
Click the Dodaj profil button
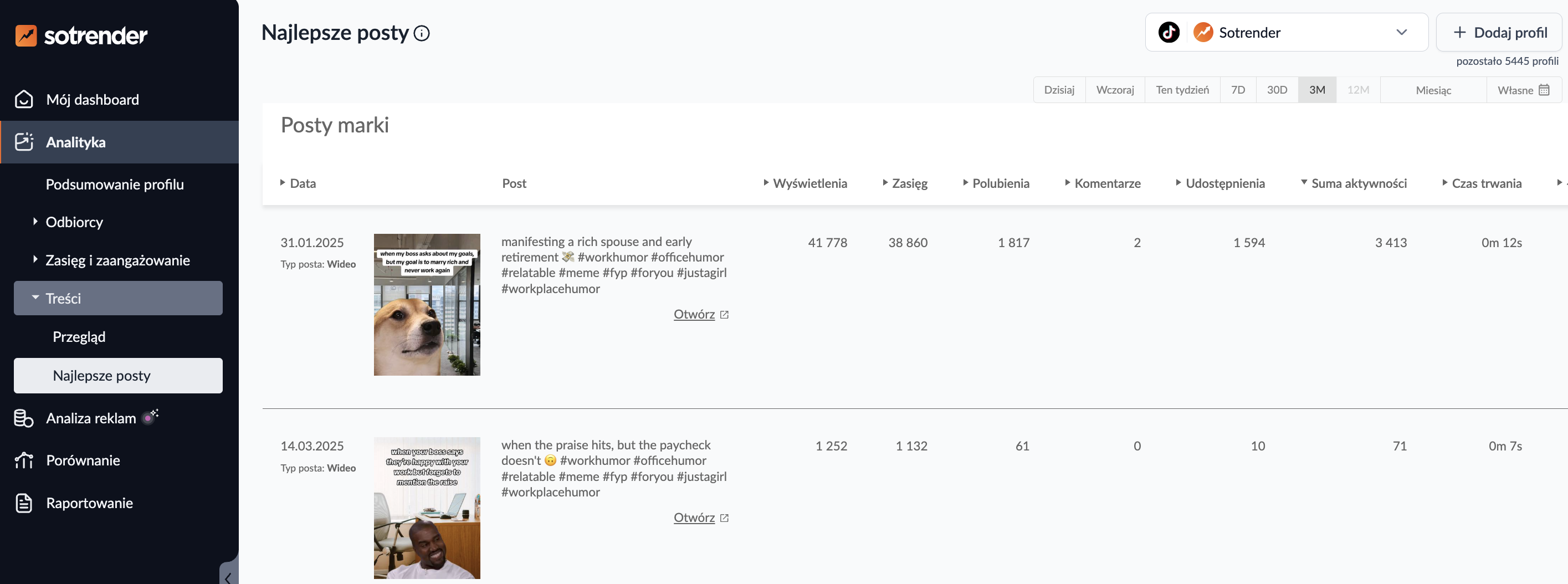pyautogui.click(x=1499, y=32)
